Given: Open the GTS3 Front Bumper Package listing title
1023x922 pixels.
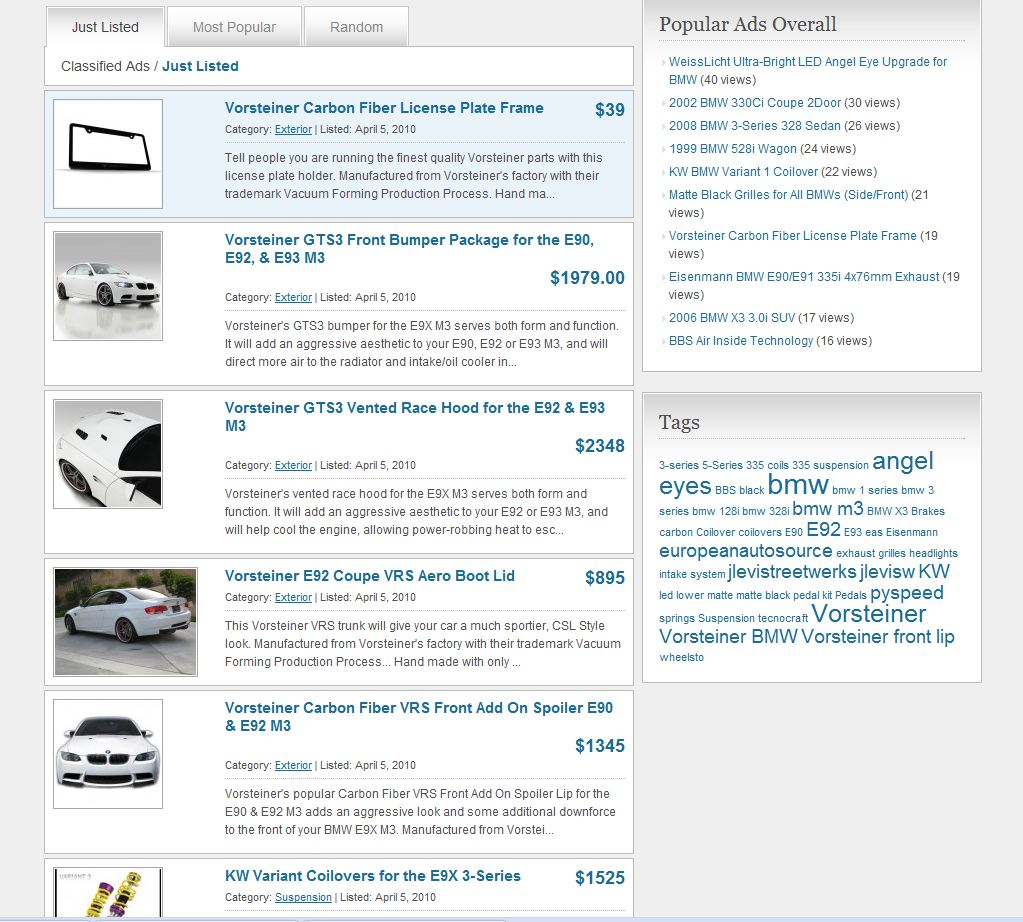Looking at the screenshot, I should pyautogui.click(x=409, y=249).
